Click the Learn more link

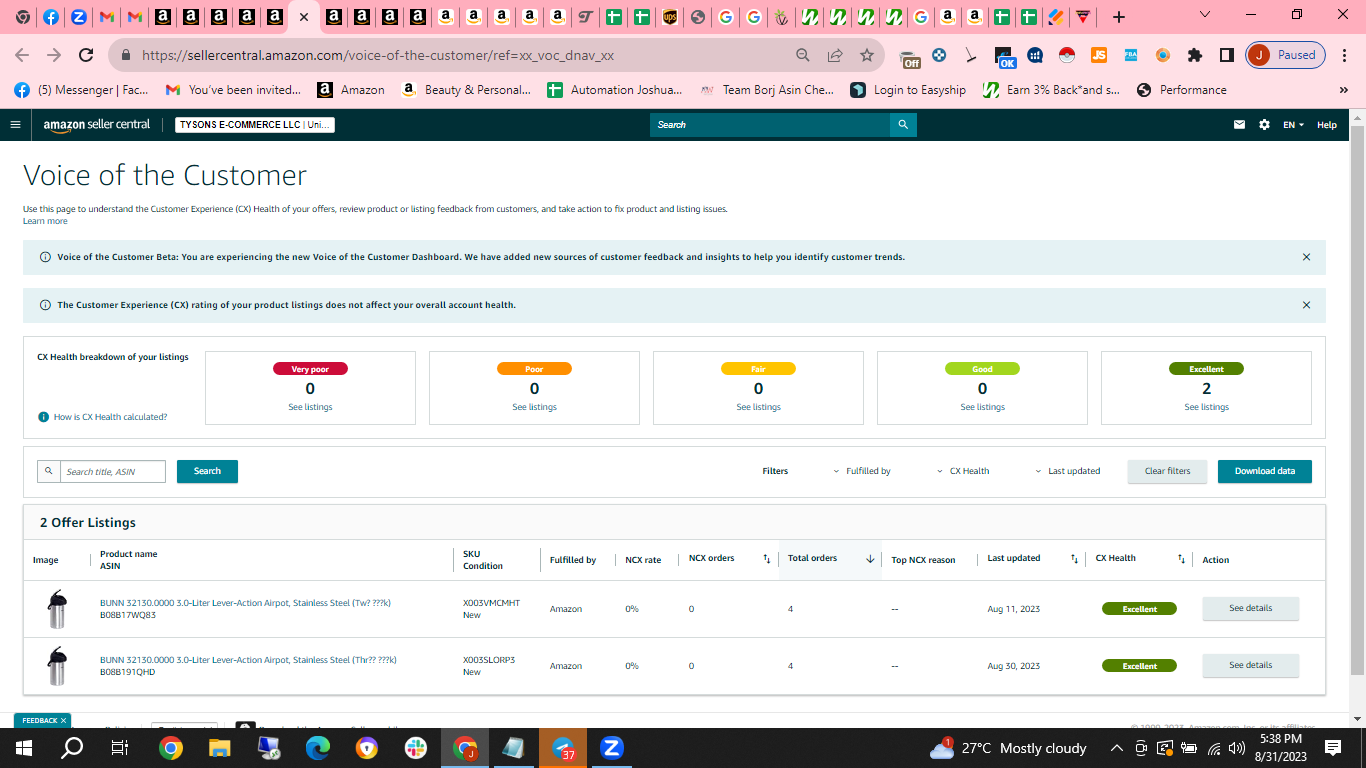tap(45, 221)
